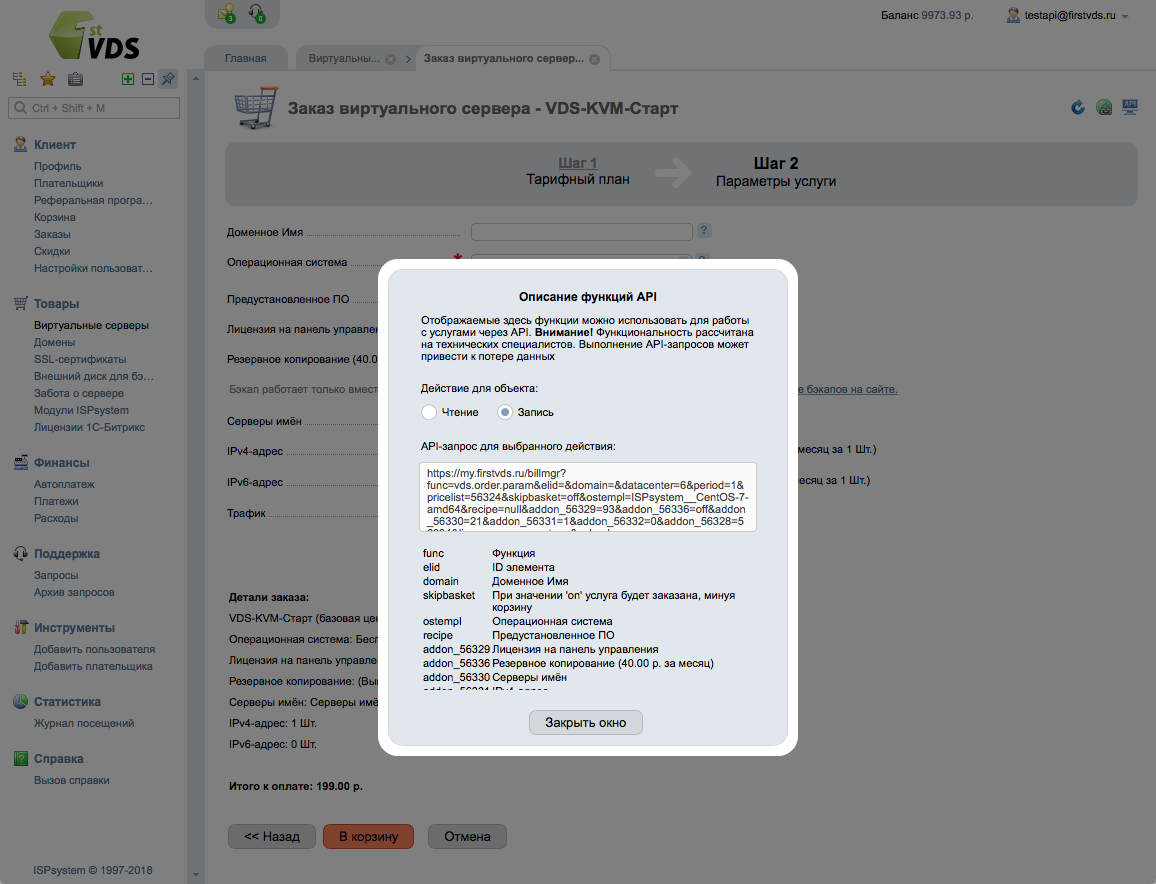Image resolution: width=1156 pixels, height=884 pixels.
Task: Click the green expand-all plus icon
Action: click(127, 78)
